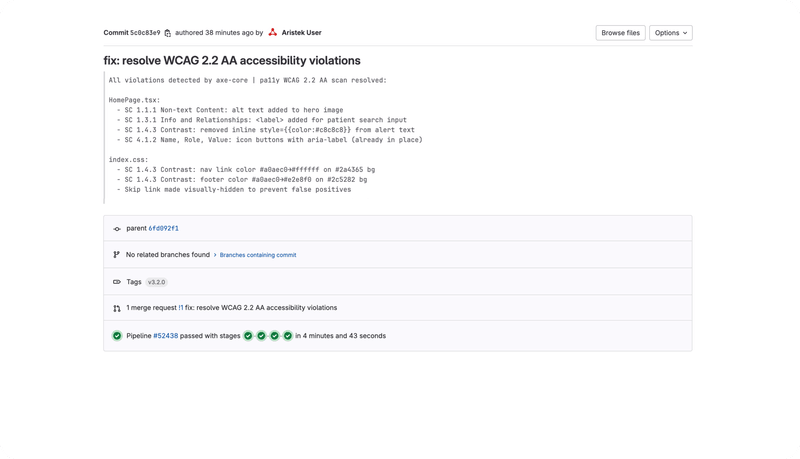Screen dimensions: 800x459
Task: Click the 'All violations detected by axe-core' line
Action: pos(248,80)
